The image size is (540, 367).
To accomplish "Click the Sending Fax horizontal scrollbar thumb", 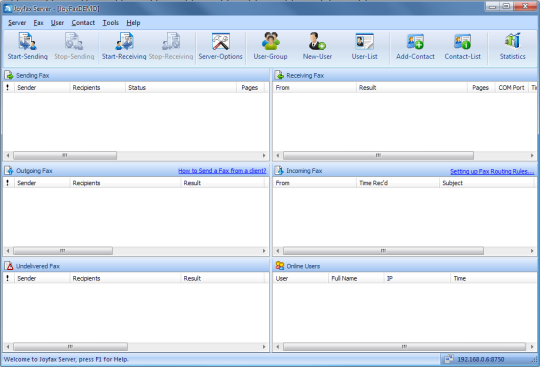I will point(65,155).
